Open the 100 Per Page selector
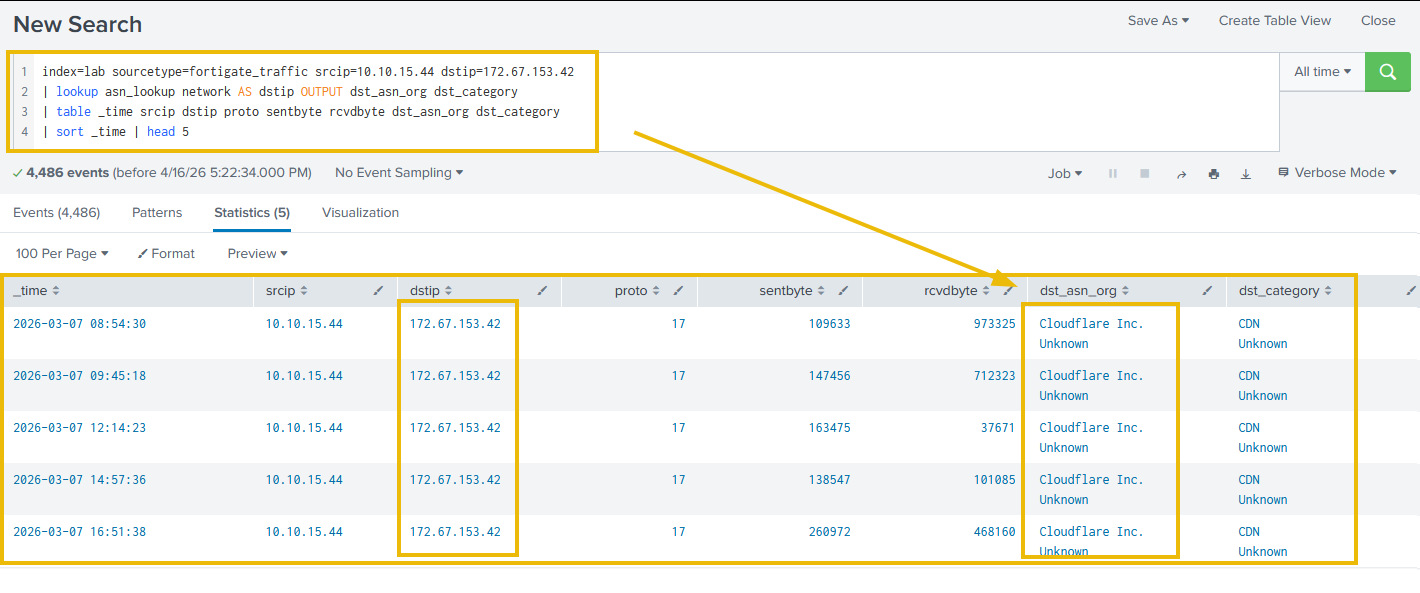 click(x=62, y=254)
